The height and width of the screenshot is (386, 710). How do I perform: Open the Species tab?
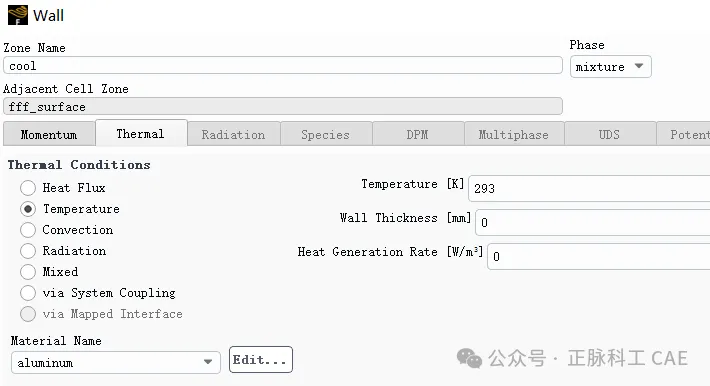pyautogui.click(x=326, y=135)
